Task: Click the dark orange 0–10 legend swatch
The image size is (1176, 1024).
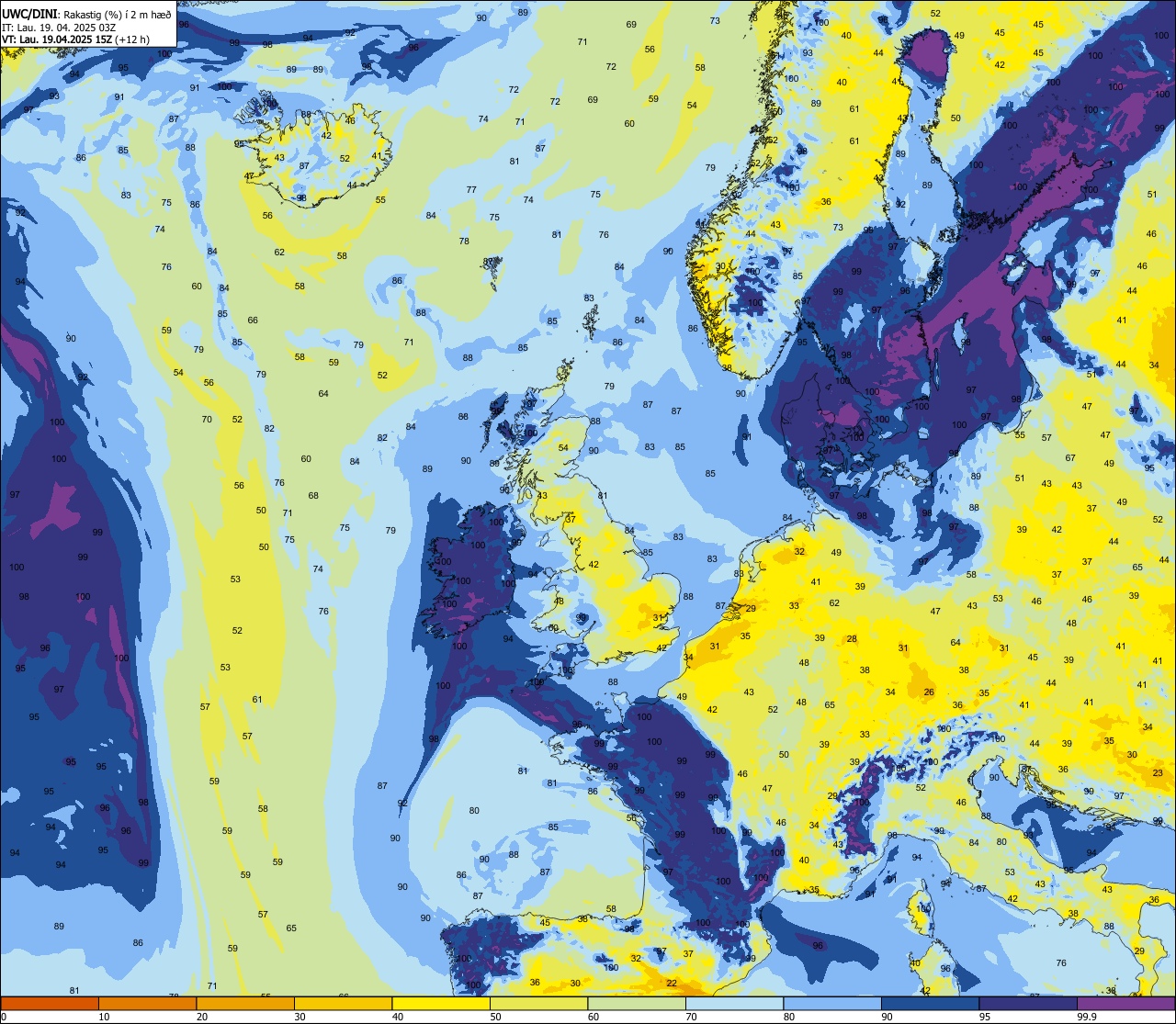Action: pyautogui.click(x=50, y=1003)
